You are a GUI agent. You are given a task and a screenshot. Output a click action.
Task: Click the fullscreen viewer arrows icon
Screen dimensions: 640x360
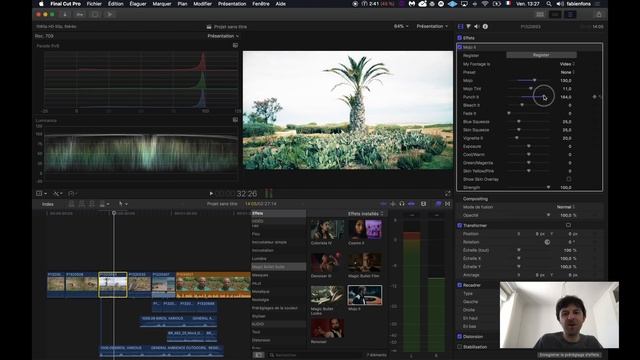pos(447,193)
